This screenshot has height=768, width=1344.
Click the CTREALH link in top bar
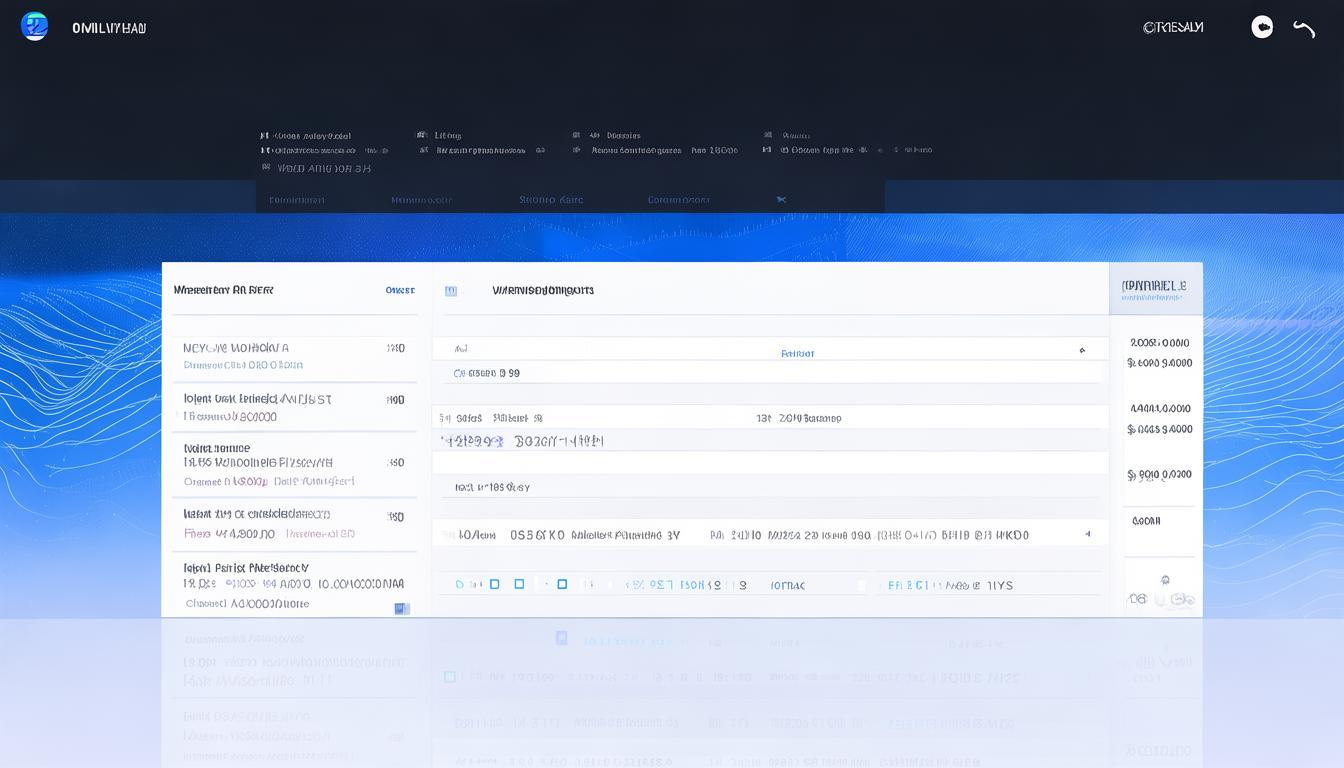pyautogui.click(x=1173, y=28)
